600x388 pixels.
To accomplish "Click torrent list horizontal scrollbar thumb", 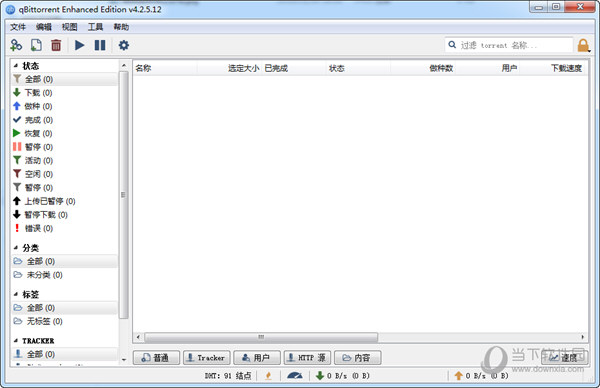I will (261, 337).
